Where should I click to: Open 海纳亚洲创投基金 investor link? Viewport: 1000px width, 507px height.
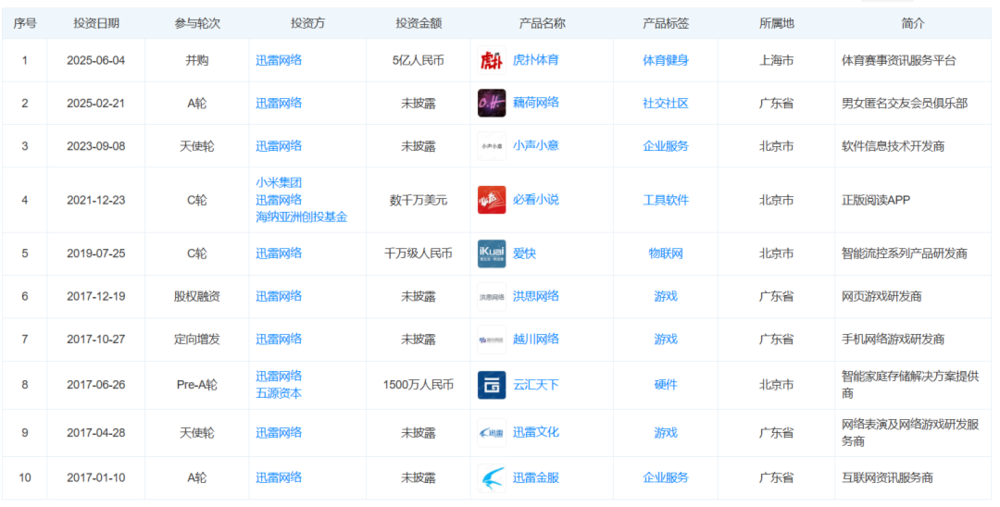coord(302,217)
